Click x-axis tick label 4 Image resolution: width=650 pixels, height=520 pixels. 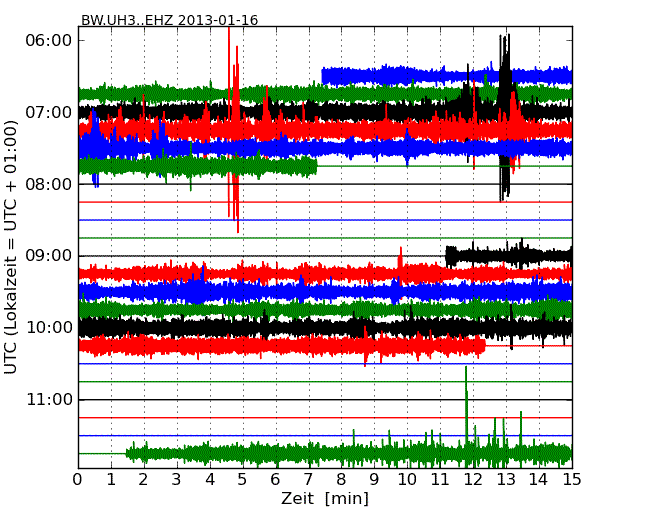pyautogui.click(x=210, y=480)
